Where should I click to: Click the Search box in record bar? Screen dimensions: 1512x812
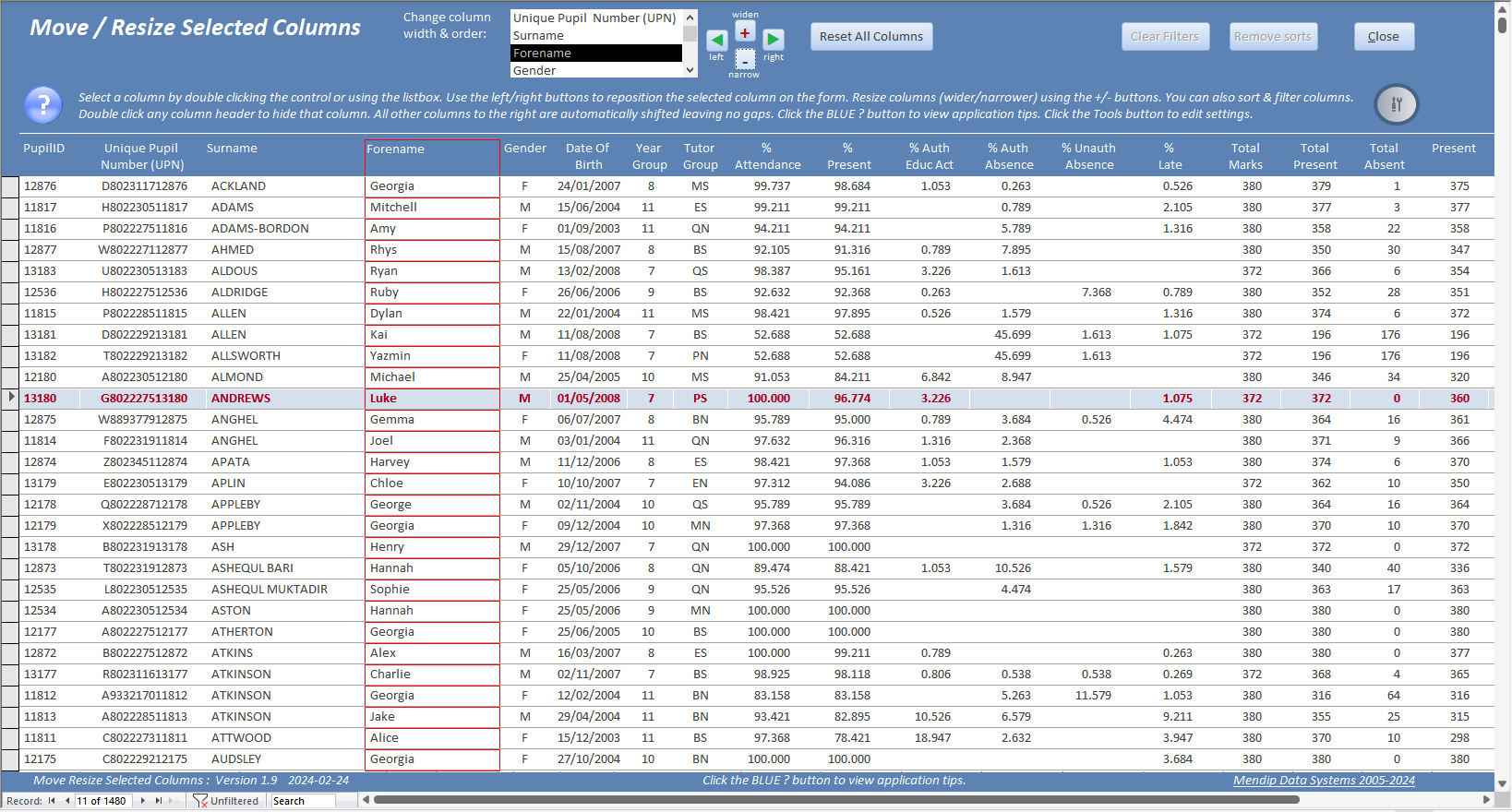303,801
